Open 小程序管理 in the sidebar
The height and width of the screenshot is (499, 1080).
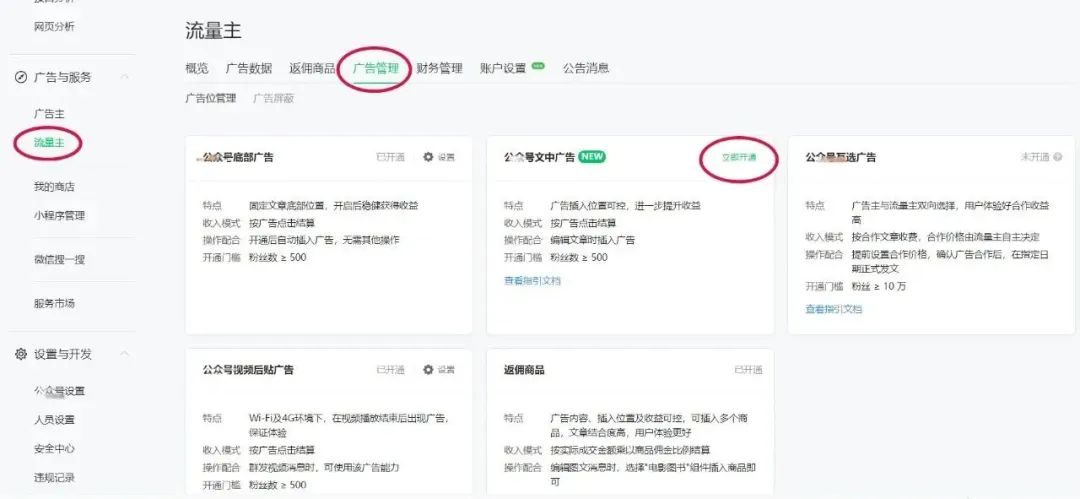[59, 216]
